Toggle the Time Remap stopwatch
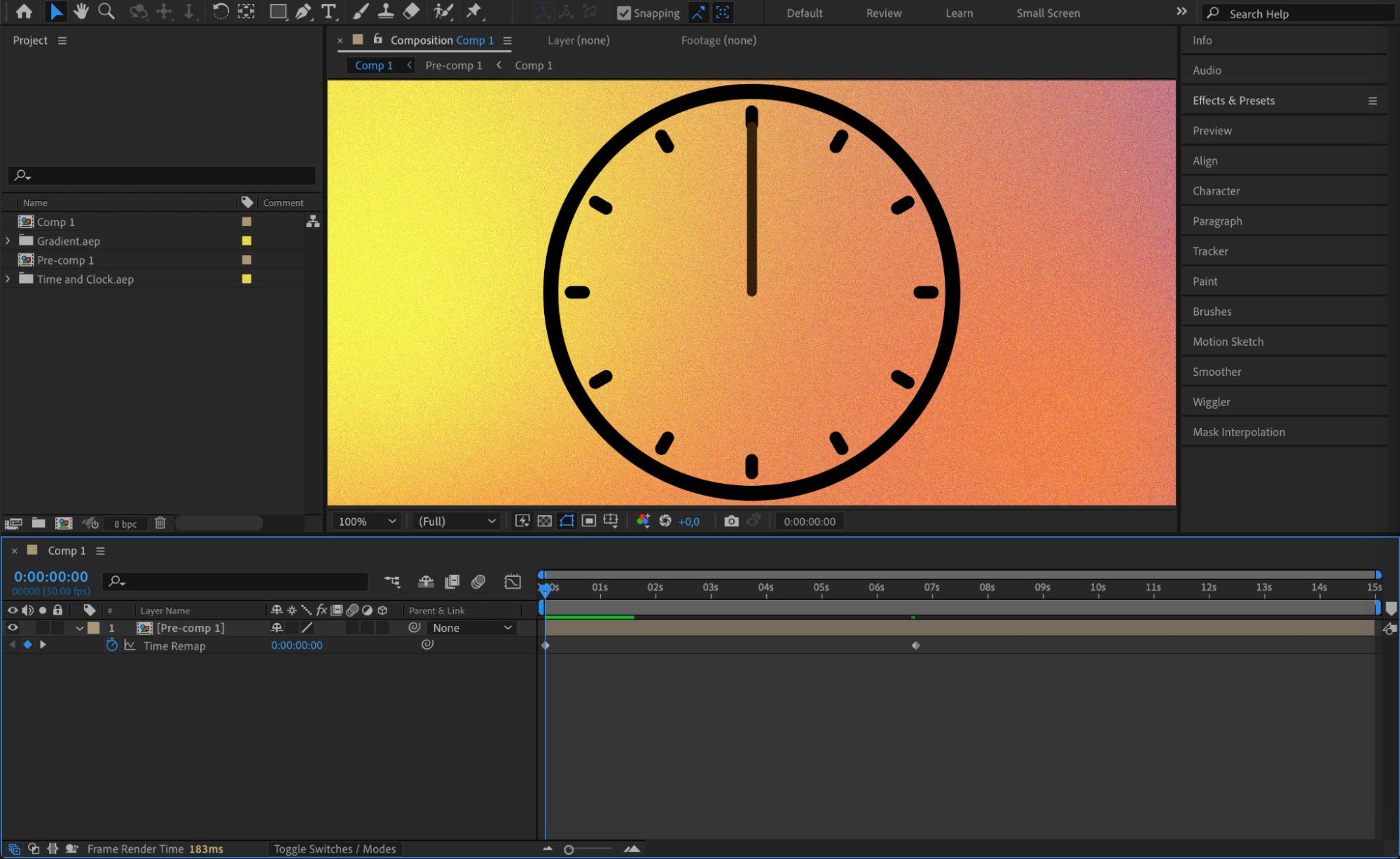The height and width of the screenshot is (859, 1400). point(111,645)
